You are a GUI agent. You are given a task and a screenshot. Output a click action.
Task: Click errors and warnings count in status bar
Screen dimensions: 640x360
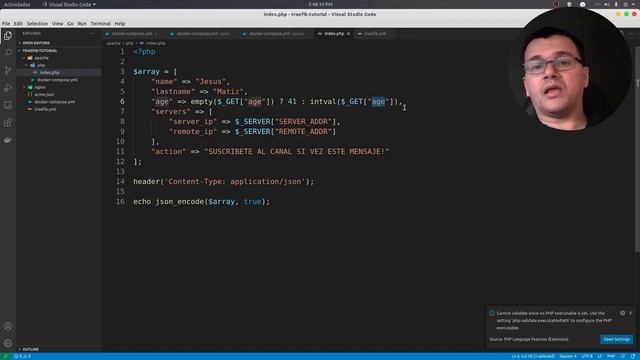click(22, 356)
